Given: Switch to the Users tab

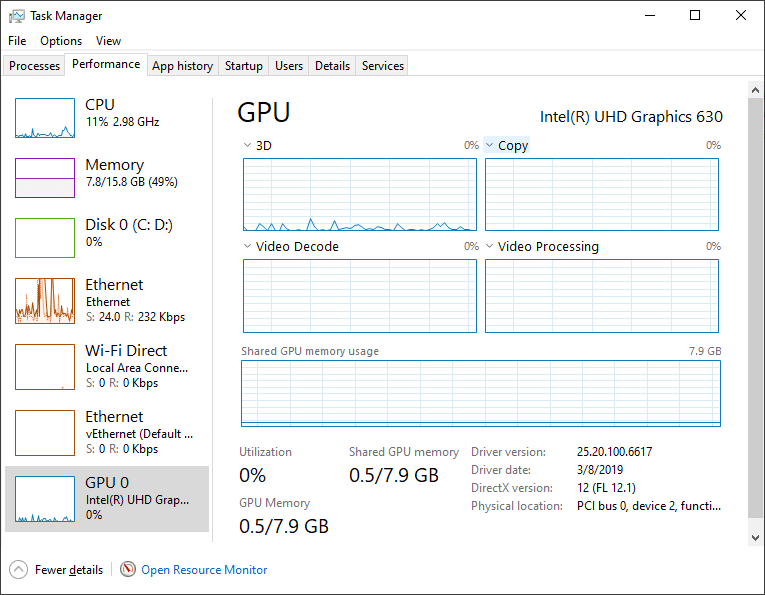Looking at the screenshot, I should (x=289, y=66).
